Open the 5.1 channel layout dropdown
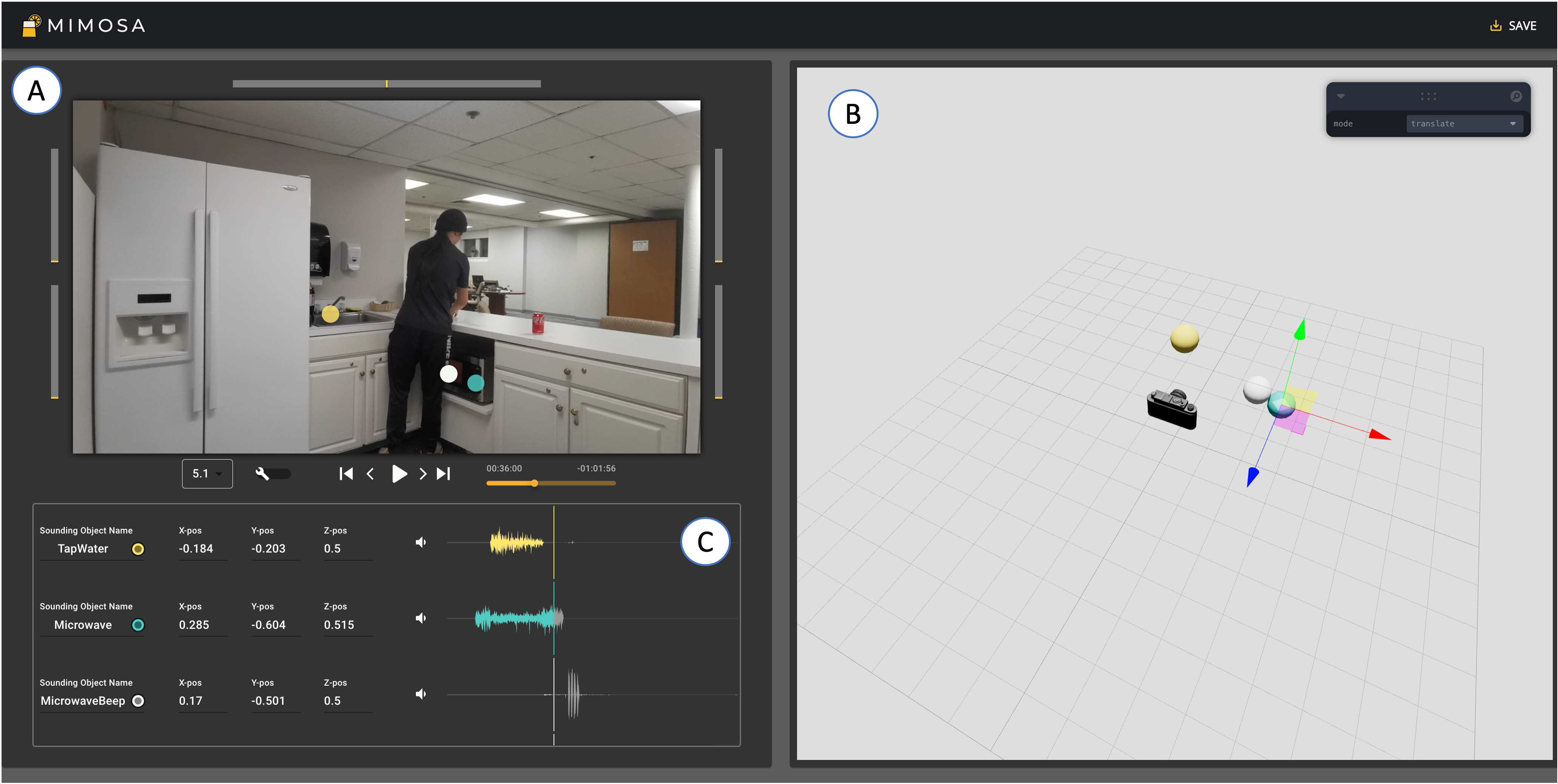The width and height of the screenshot is (1558, 784). tap(207, 474)
